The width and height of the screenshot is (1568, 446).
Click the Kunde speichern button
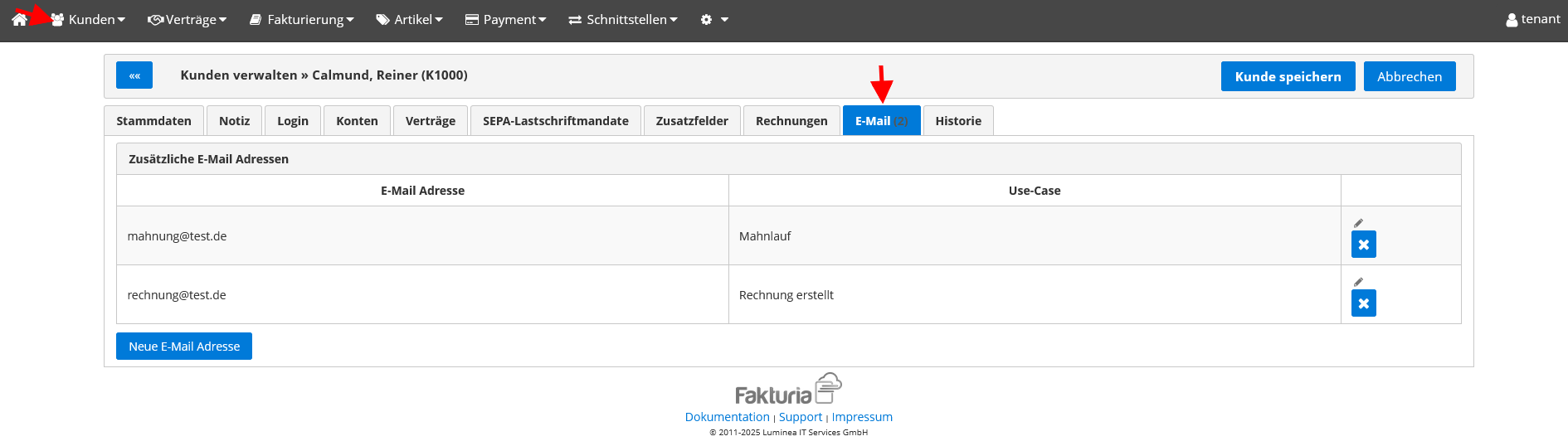click(1288, 76)
